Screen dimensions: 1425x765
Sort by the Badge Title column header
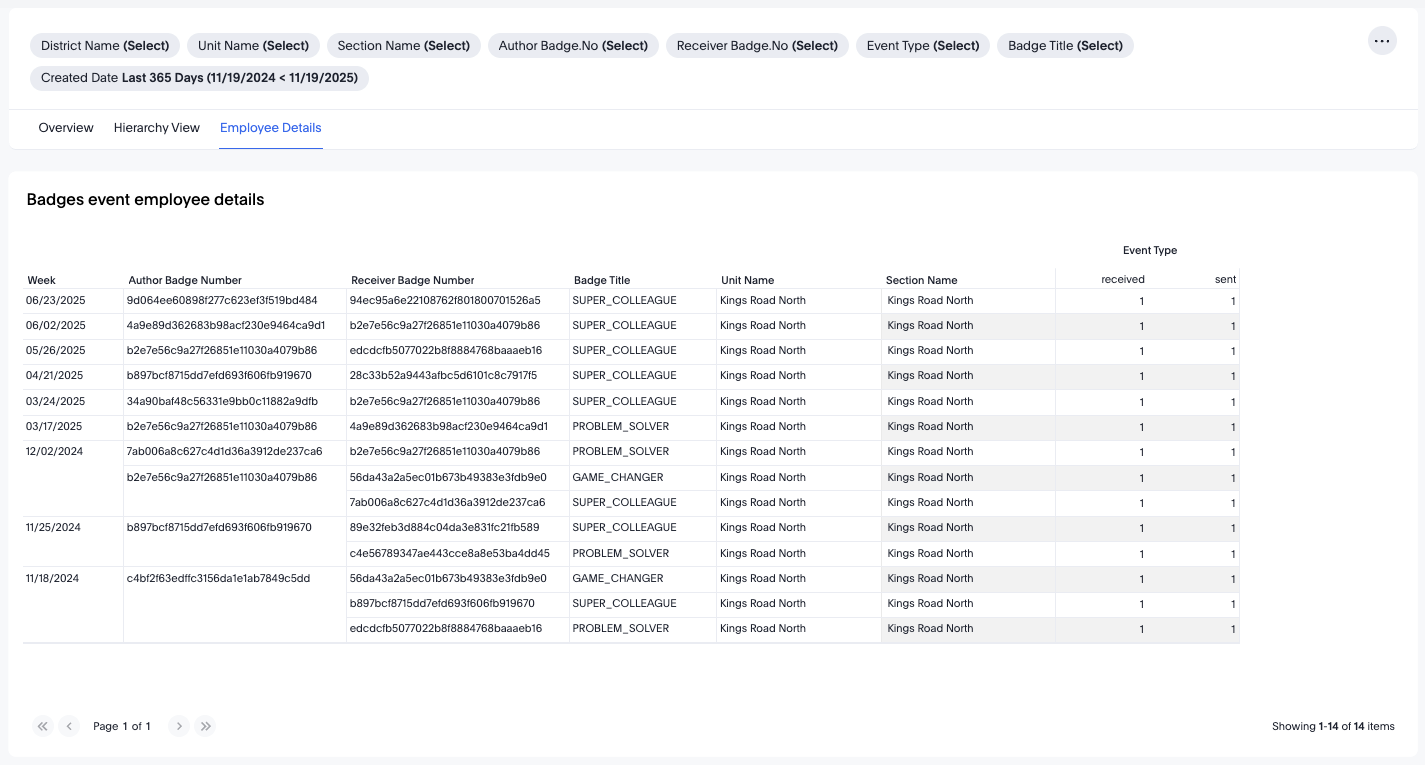point(602,280)
